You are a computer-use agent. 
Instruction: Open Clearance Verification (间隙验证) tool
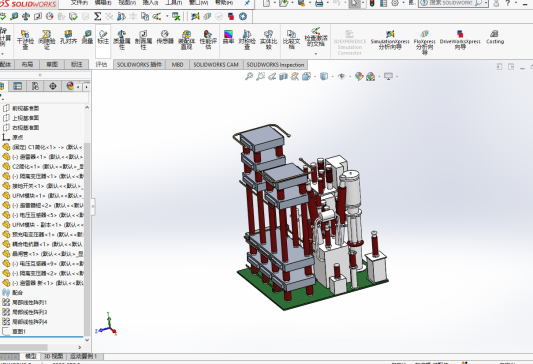tap(47, 39)
